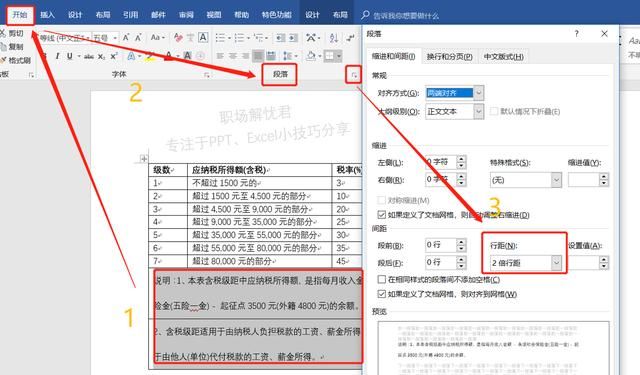Open 行距 line spacing dropdown
The width and height of the screenshot is (640, 375).
pos(557,262)
